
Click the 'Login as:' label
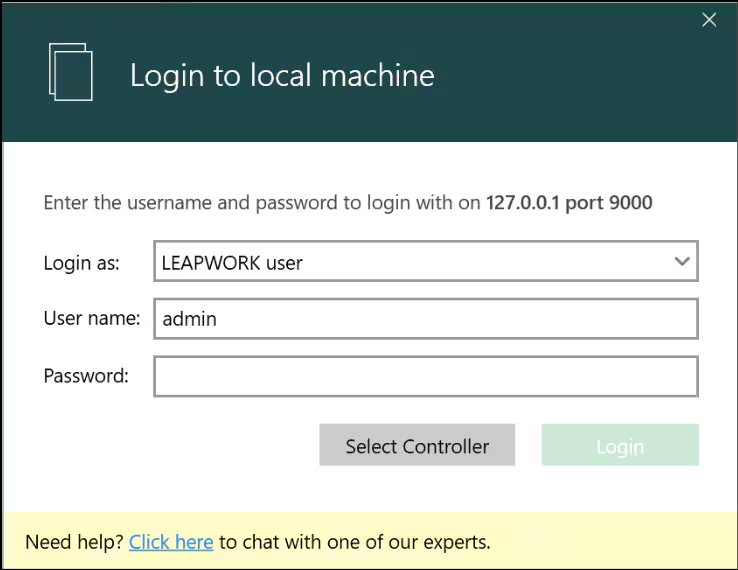click(81, 263)
